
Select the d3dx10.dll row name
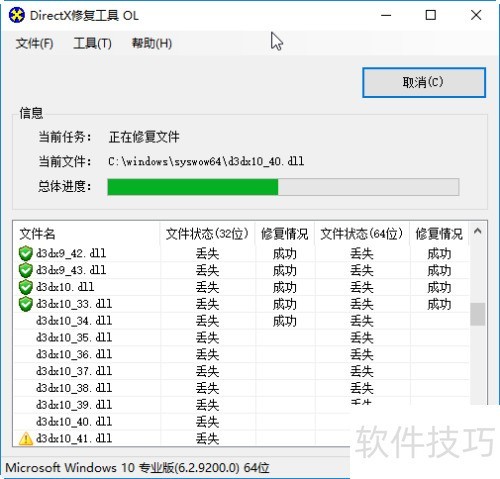(x=65, y=287)
